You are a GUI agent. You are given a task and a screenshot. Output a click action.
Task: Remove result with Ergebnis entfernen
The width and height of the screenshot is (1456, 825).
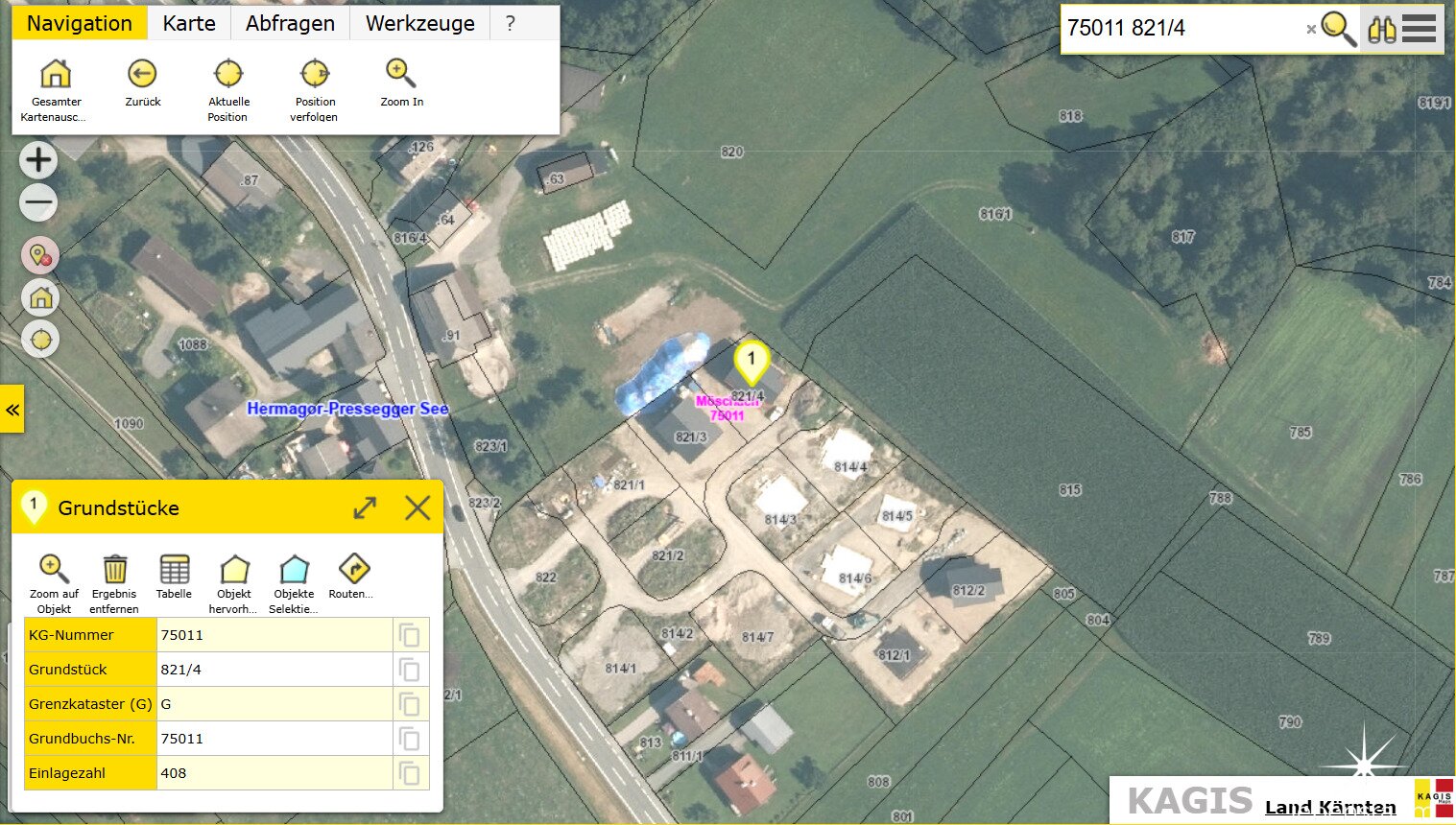tap(114, 570)
